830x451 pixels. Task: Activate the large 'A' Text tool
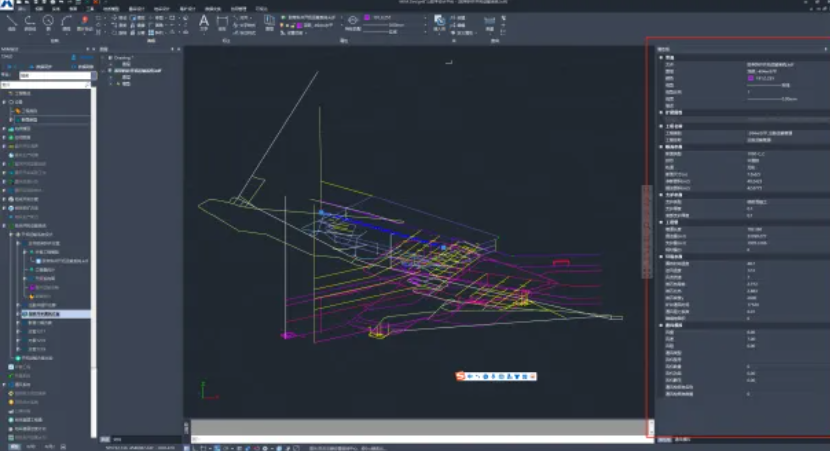click(204, 22)
